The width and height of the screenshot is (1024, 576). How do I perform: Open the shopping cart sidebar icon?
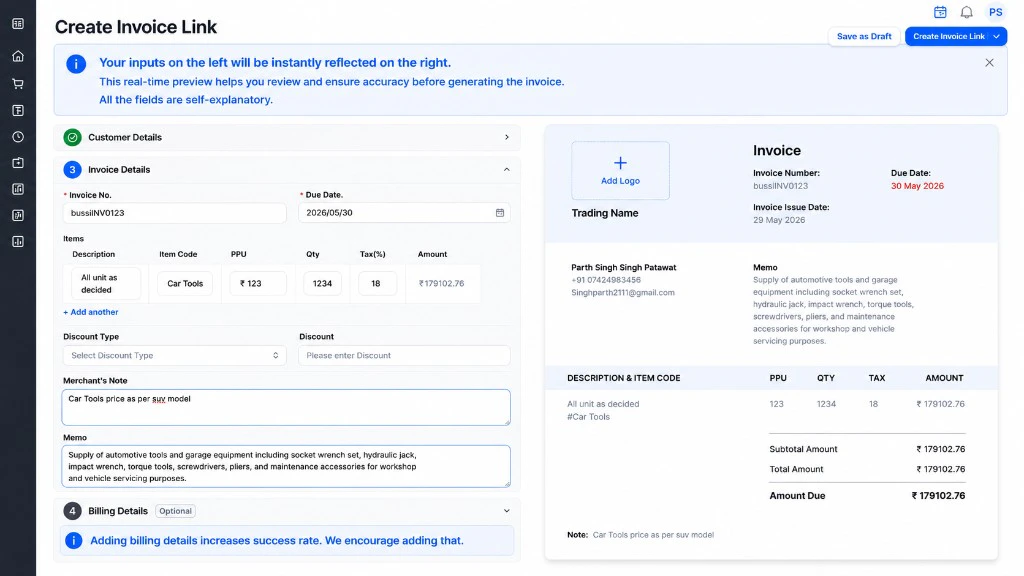[x=18, y=84]
